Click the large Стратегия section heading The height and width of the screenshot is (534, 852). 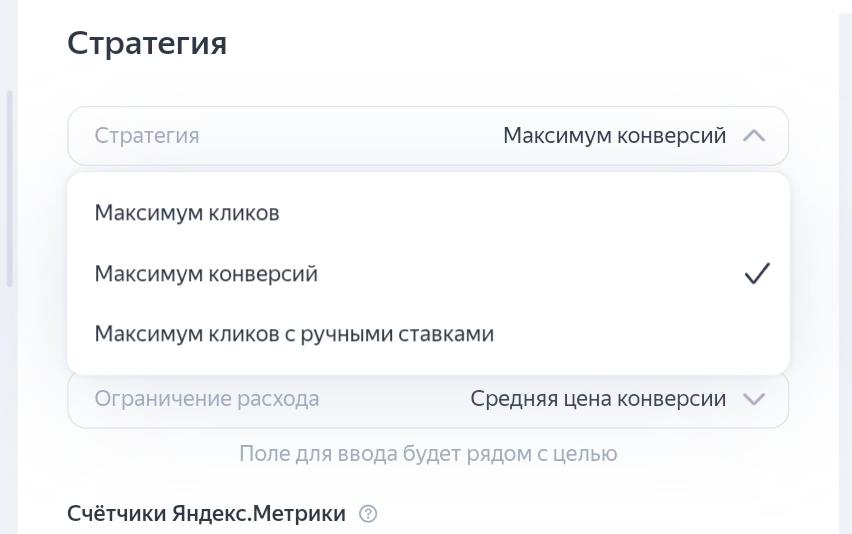click(x=147, y=43)
